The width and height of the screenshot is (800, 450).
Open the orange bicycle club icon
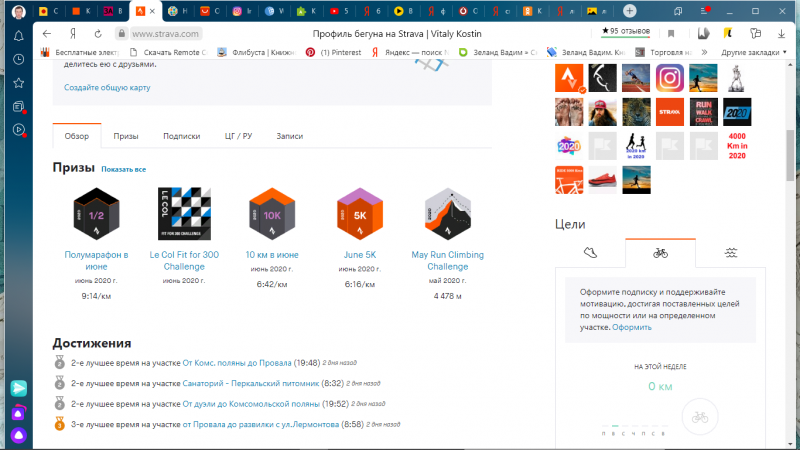pyautogui.click(x=569, y=180)
